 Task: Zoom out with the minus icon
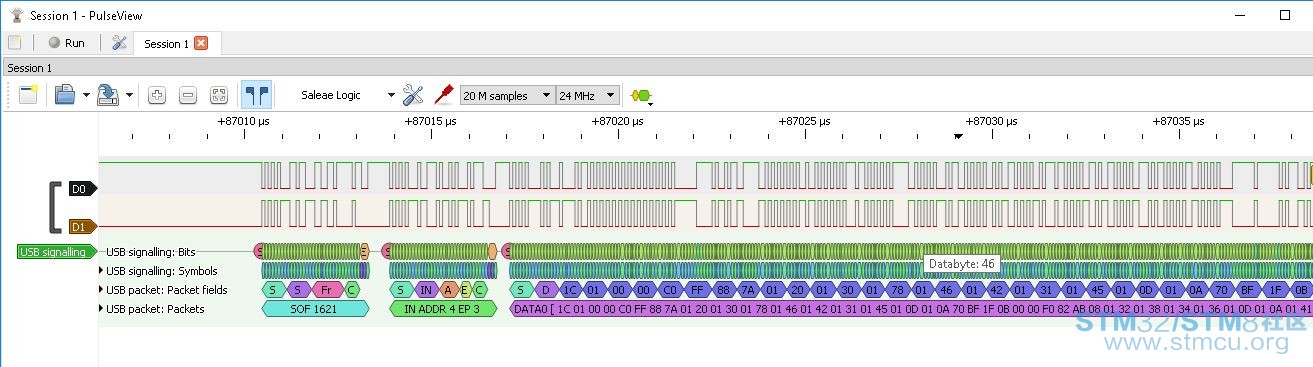tap(188, 96)
